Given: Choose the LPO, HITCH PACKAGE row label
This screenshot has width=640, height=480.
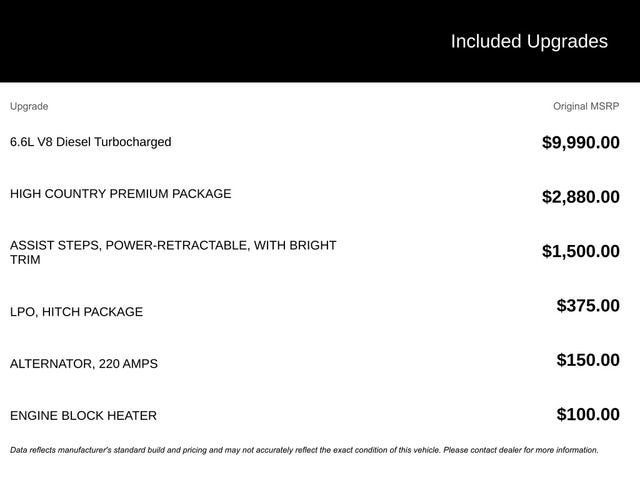Looking at the screenshot, I should pyautogui.click(x=76, y=312).
